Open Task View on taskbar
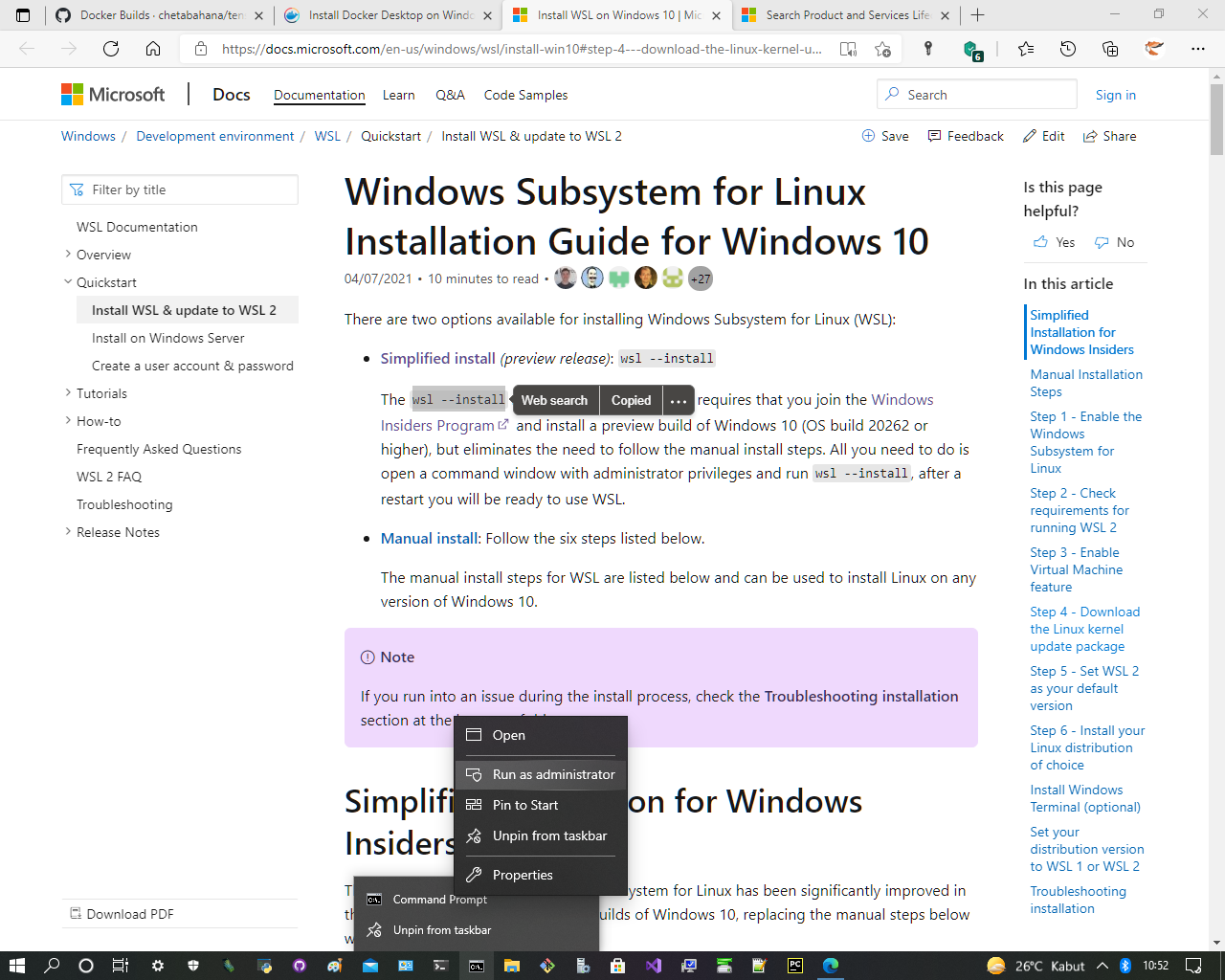 [x=120, y=966]
